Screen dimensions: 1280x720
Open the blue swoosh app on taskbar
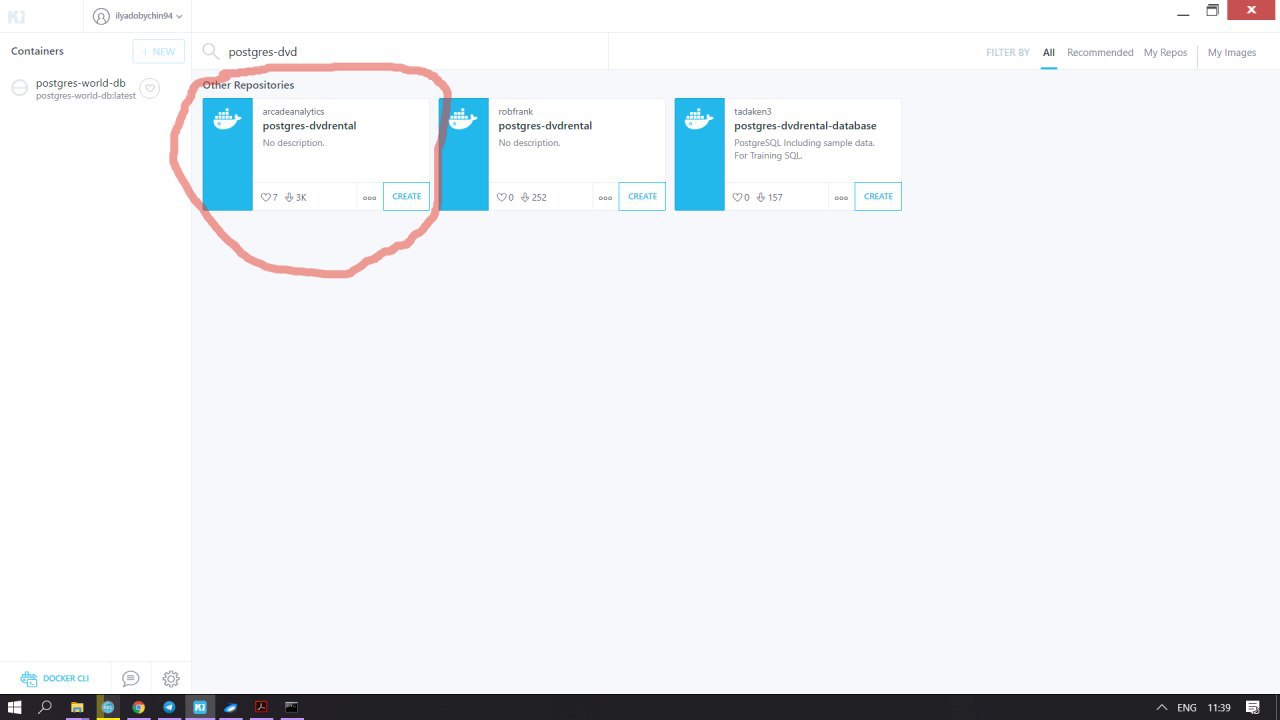230,707
